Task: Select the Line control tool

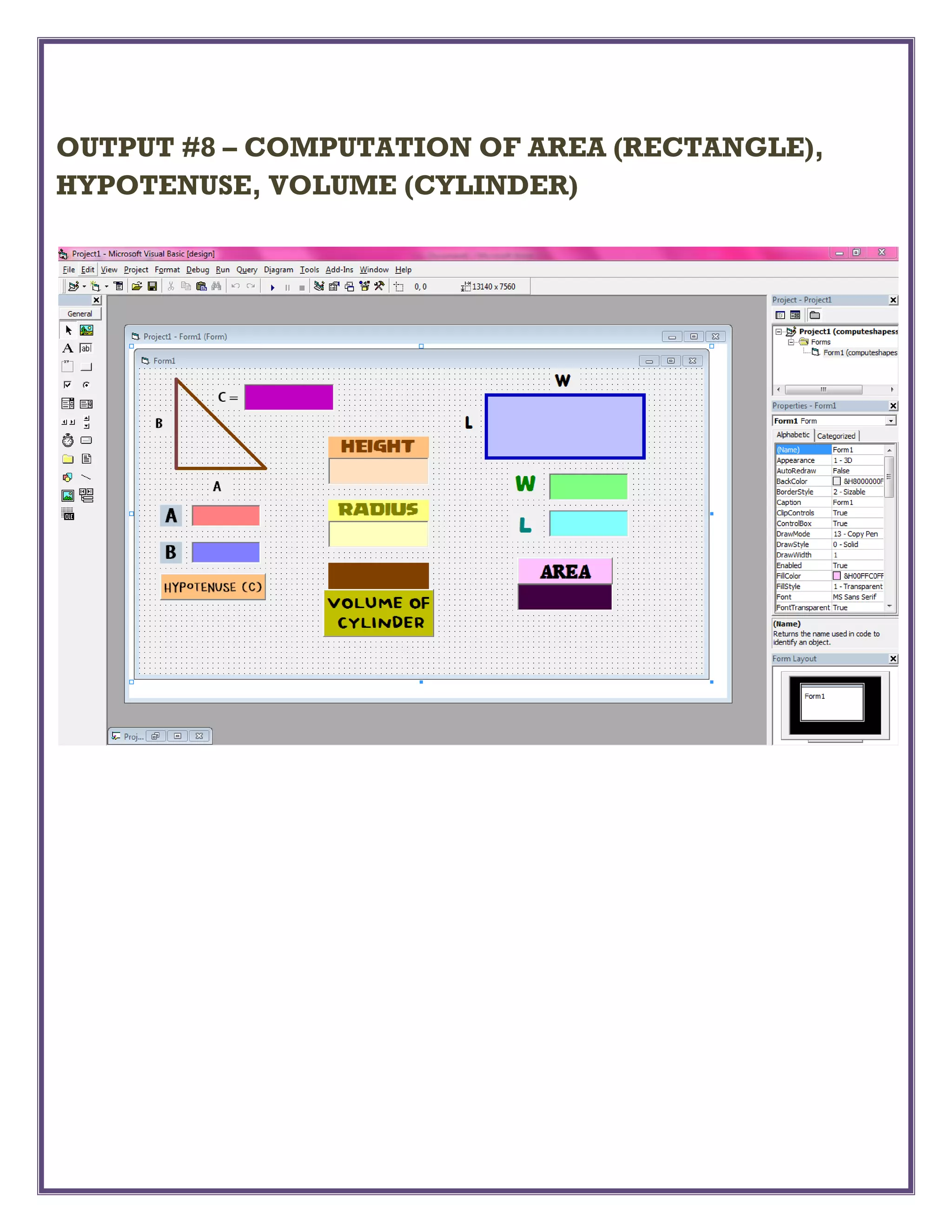Action: tap(86, 477)
